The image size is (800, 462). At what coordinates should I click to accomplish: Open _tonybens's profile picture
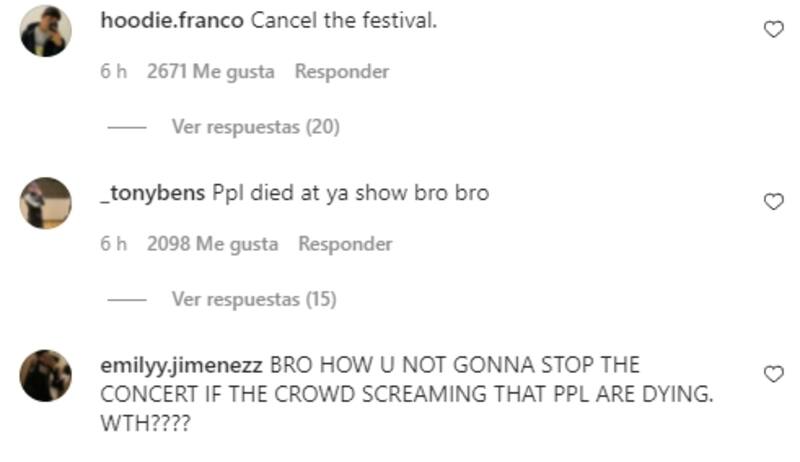click(46, 203)
